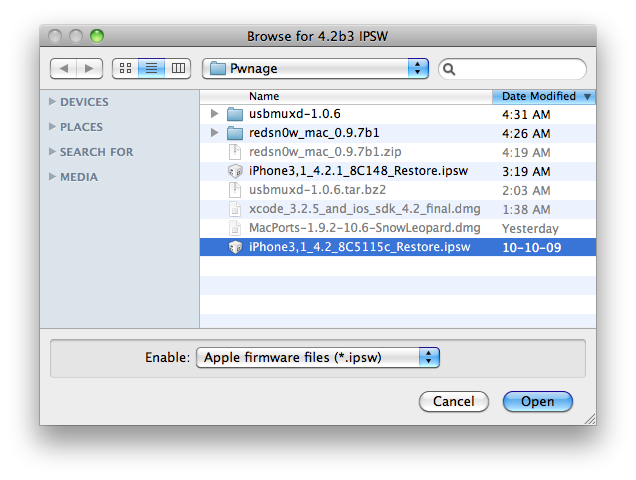Switch to icon grid view
Viewport: 636px width, 480px height.
[125, 68]
